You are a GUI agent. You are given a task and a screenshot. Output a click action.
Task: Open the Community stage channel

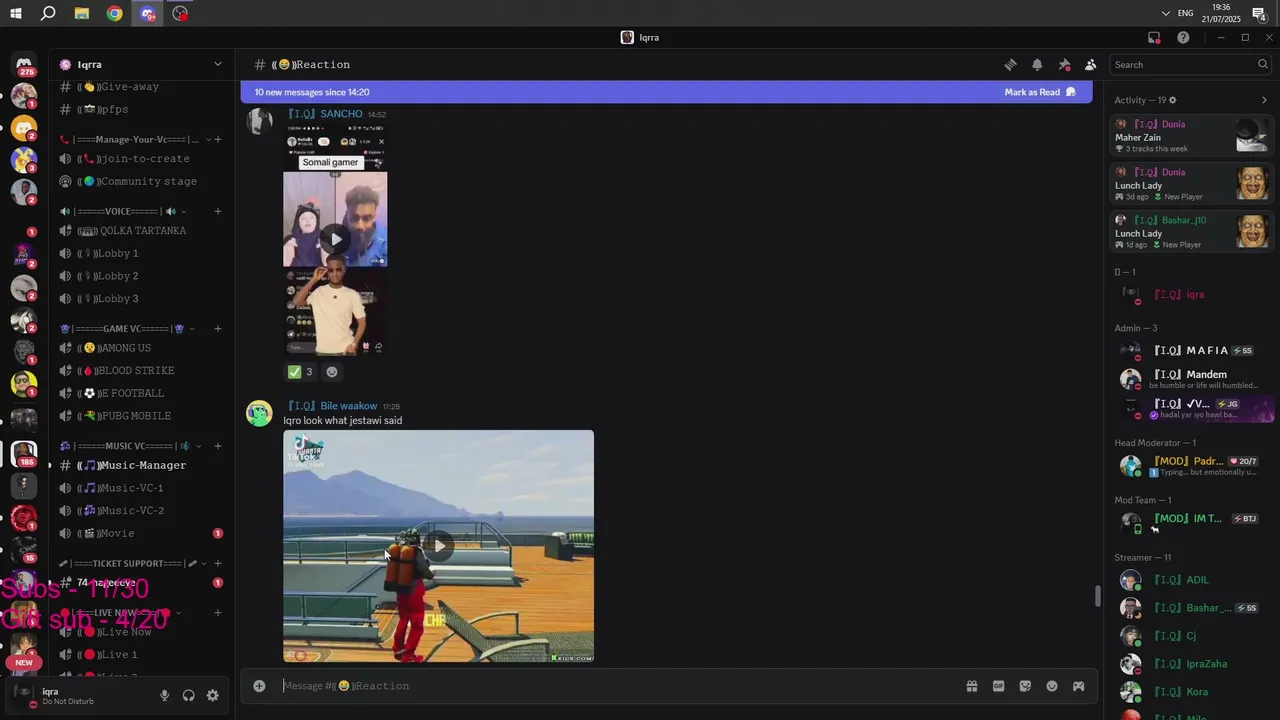pos(141,182)
